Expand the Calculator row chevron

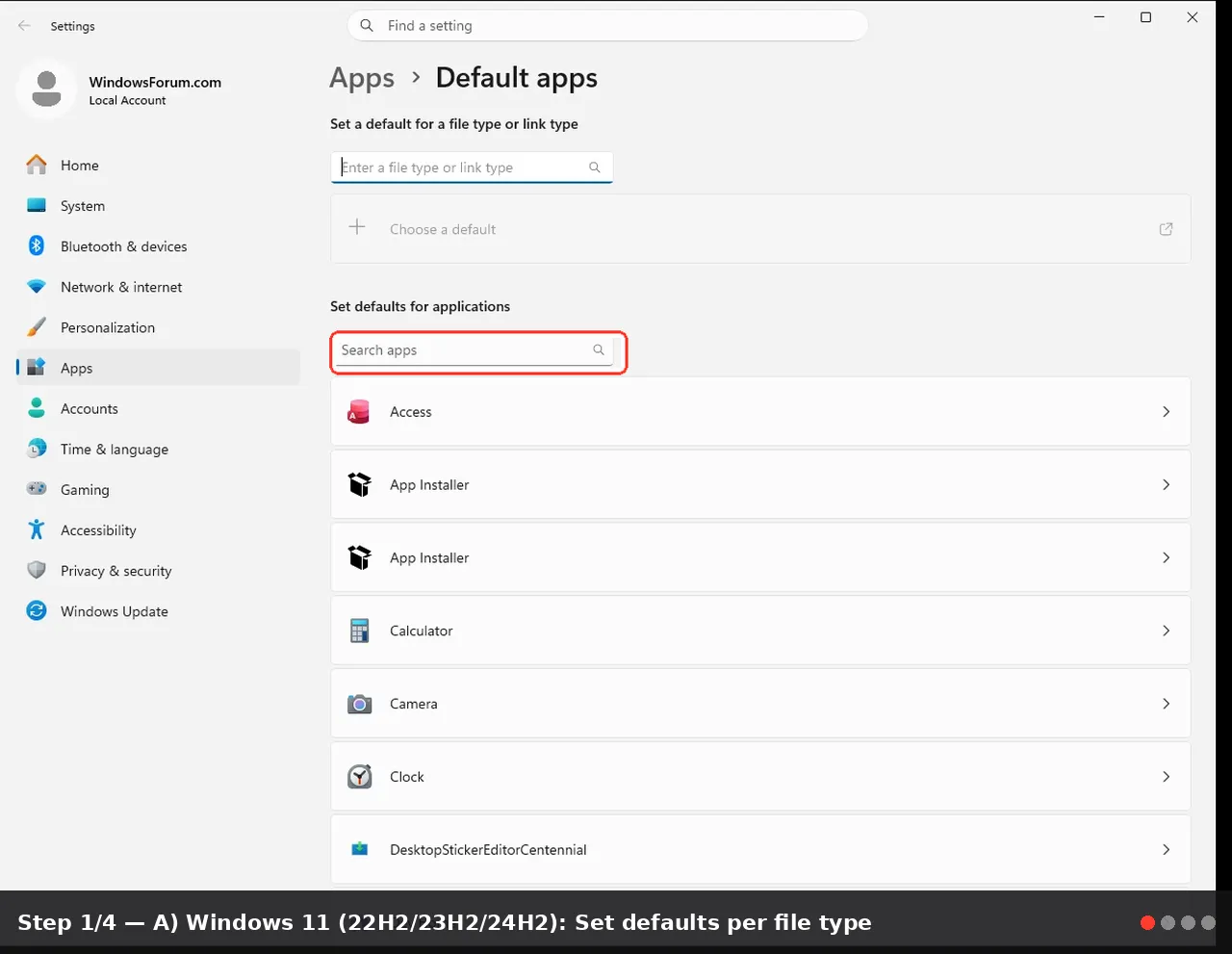tap(1166, 631)
